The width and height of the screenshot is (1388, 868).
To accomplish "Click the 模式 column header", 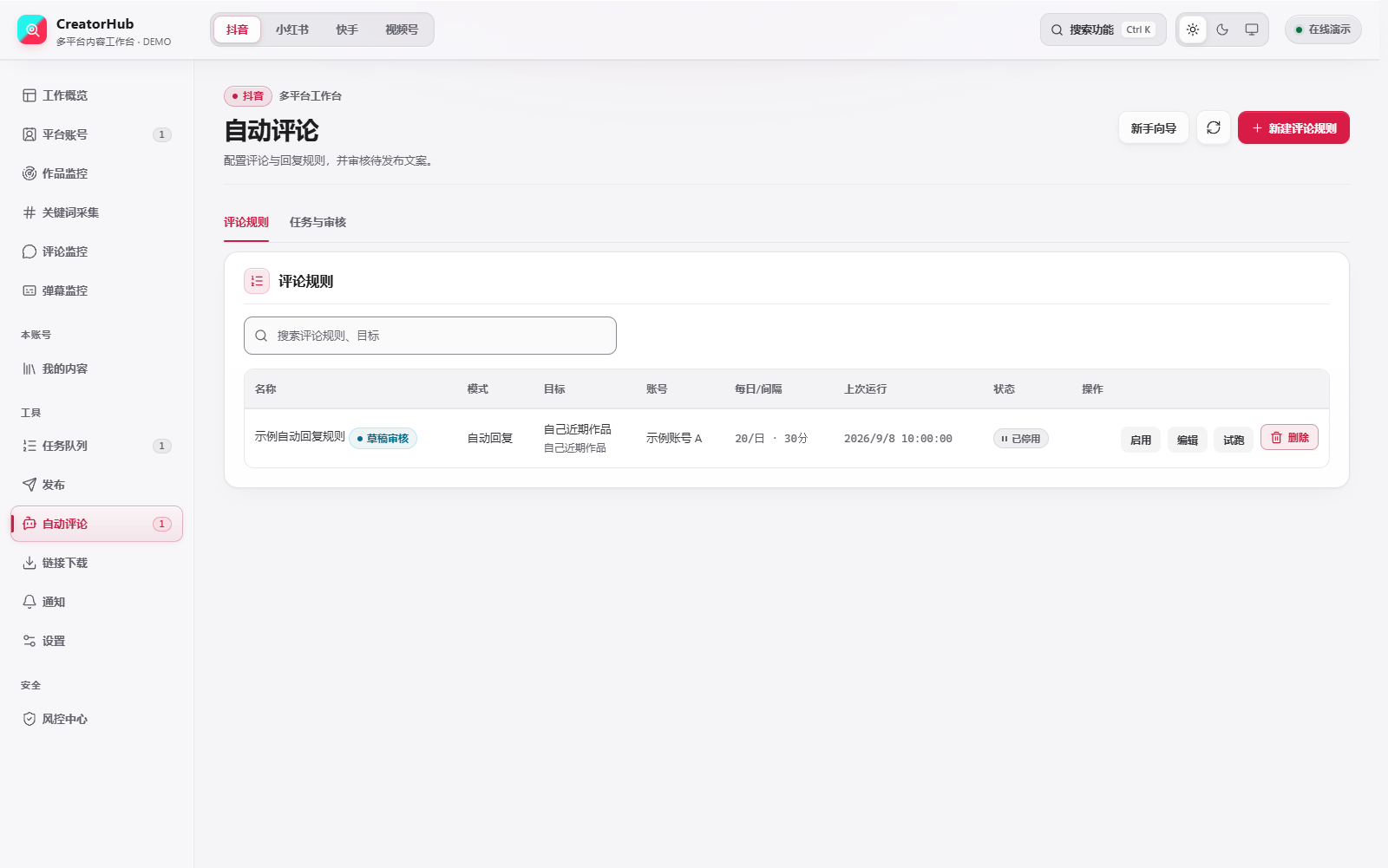I will [478, 389].
